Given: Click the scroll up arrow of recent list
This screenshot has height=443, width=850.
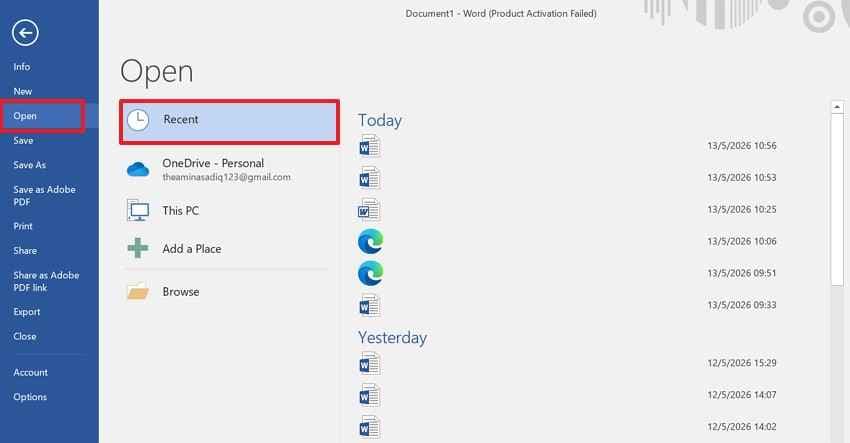Looking at the screenshot, I should pos(837,107).
